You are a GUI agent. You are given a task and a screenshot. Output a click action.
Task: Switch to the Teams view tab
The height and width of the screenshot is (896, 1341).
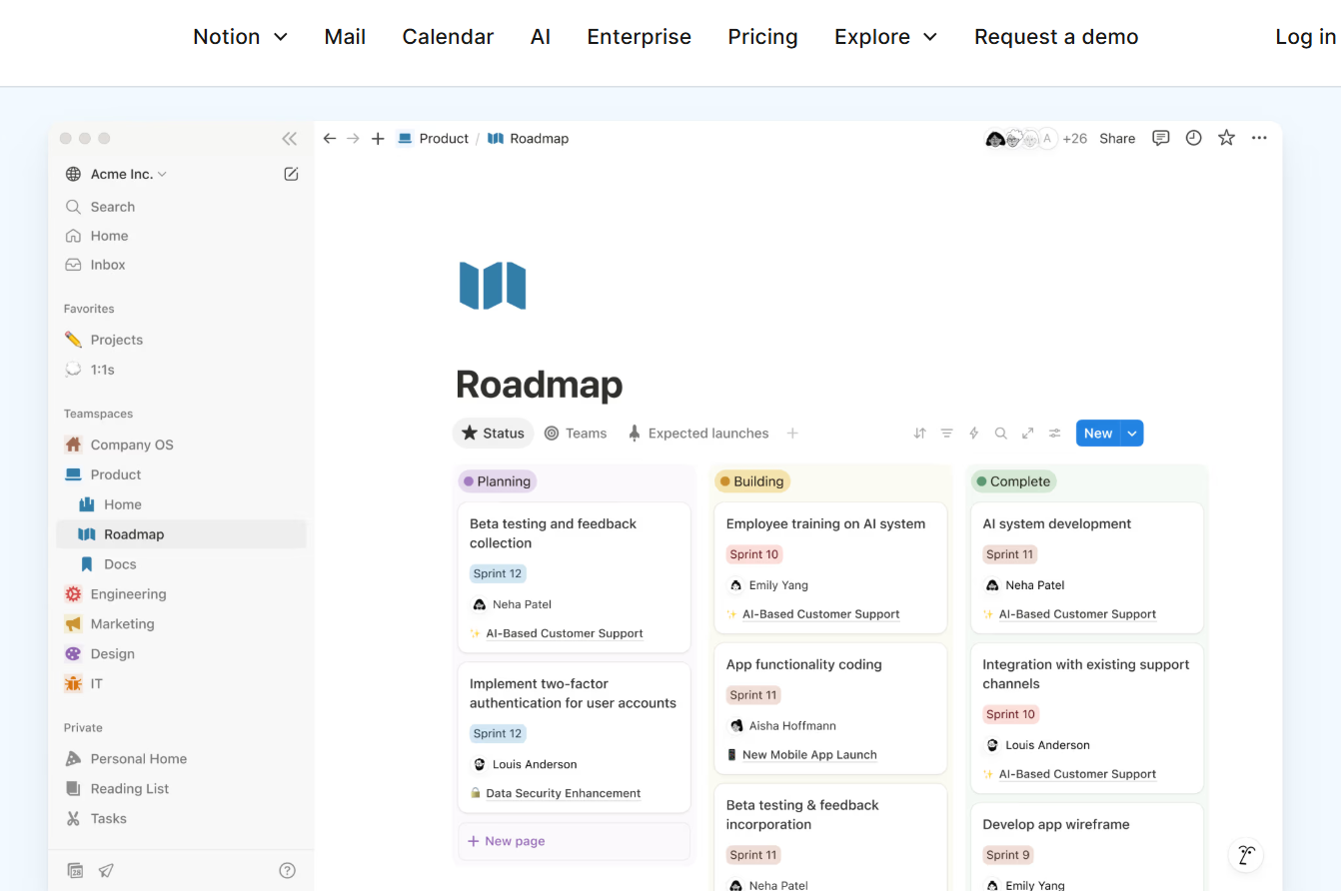click(576, 434)
